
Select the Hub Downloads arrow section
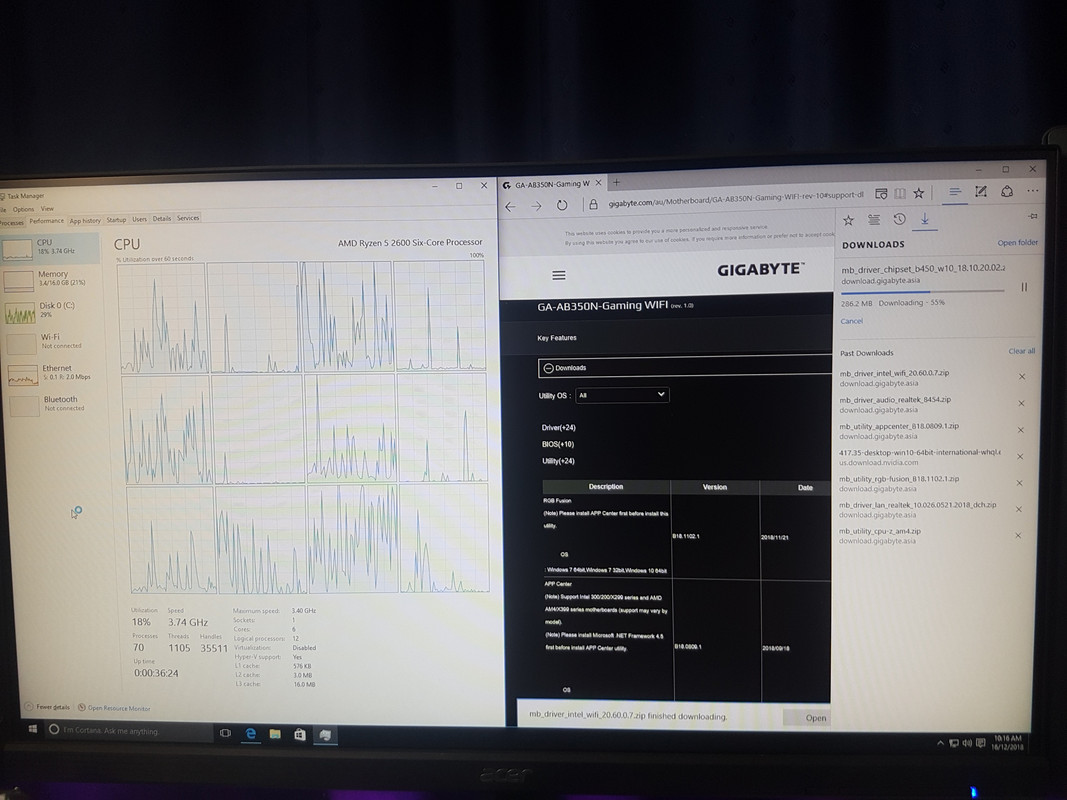tap(925, 219)
